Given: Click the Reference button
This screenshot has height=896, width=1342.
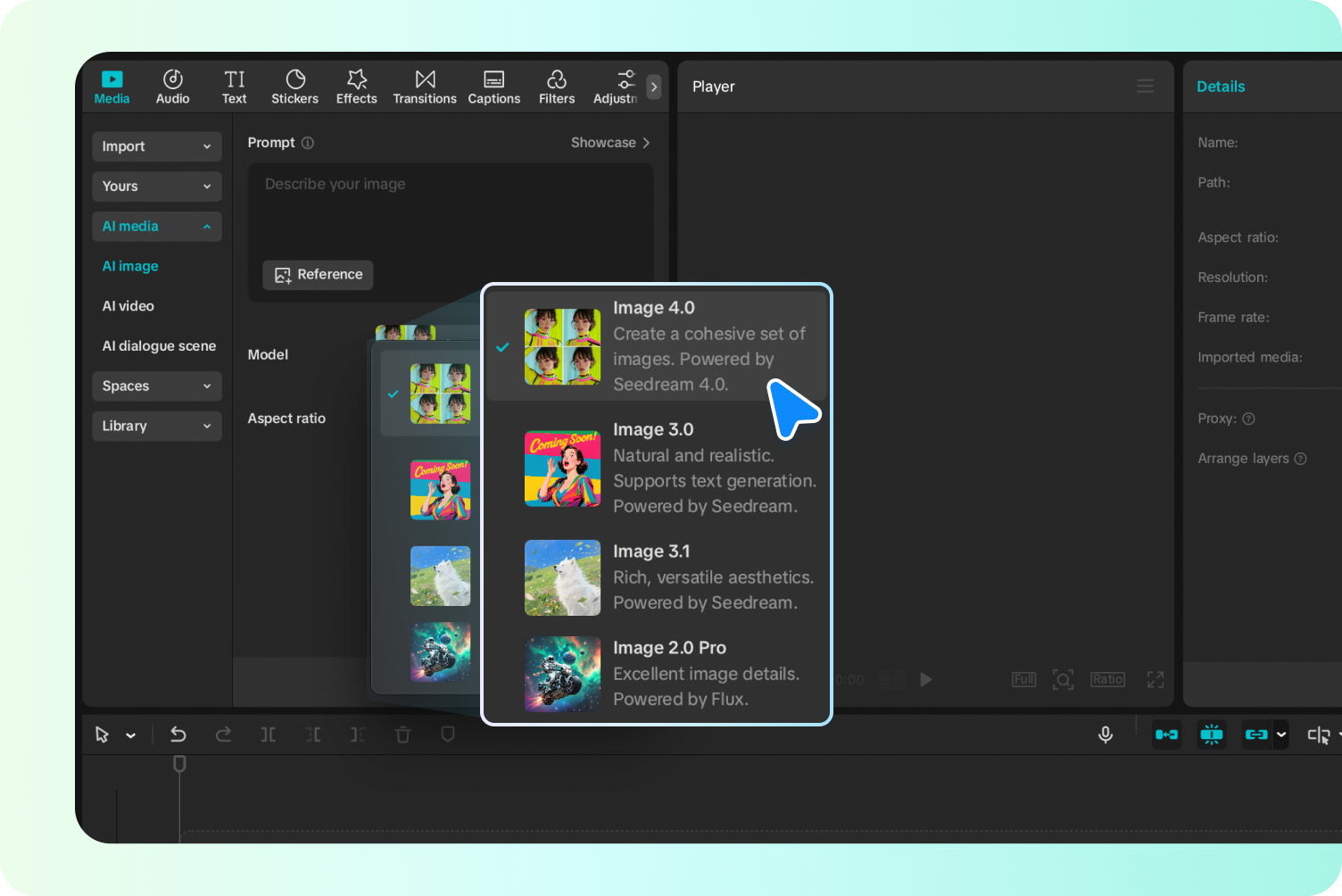Looking at the screenshot, I should [318, 275].
